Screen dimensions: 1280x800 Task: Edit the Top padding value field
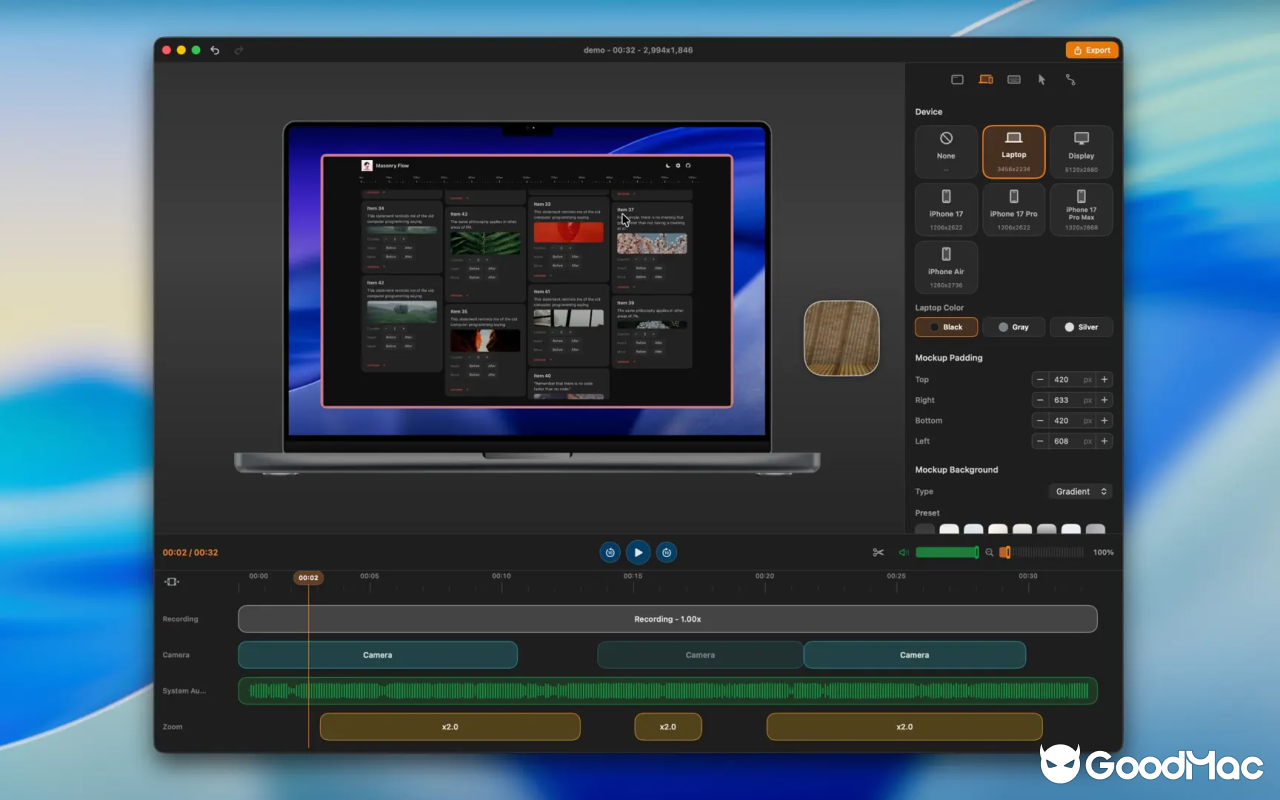[1072, 380]
